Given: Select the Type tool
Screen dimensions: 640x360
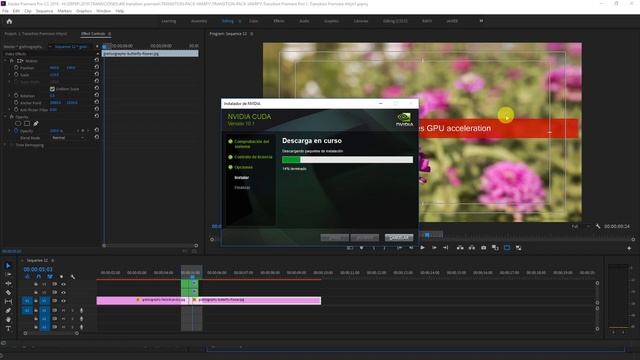Looking at the screenshot, I should pyautogui.click(x=8, y=329).
